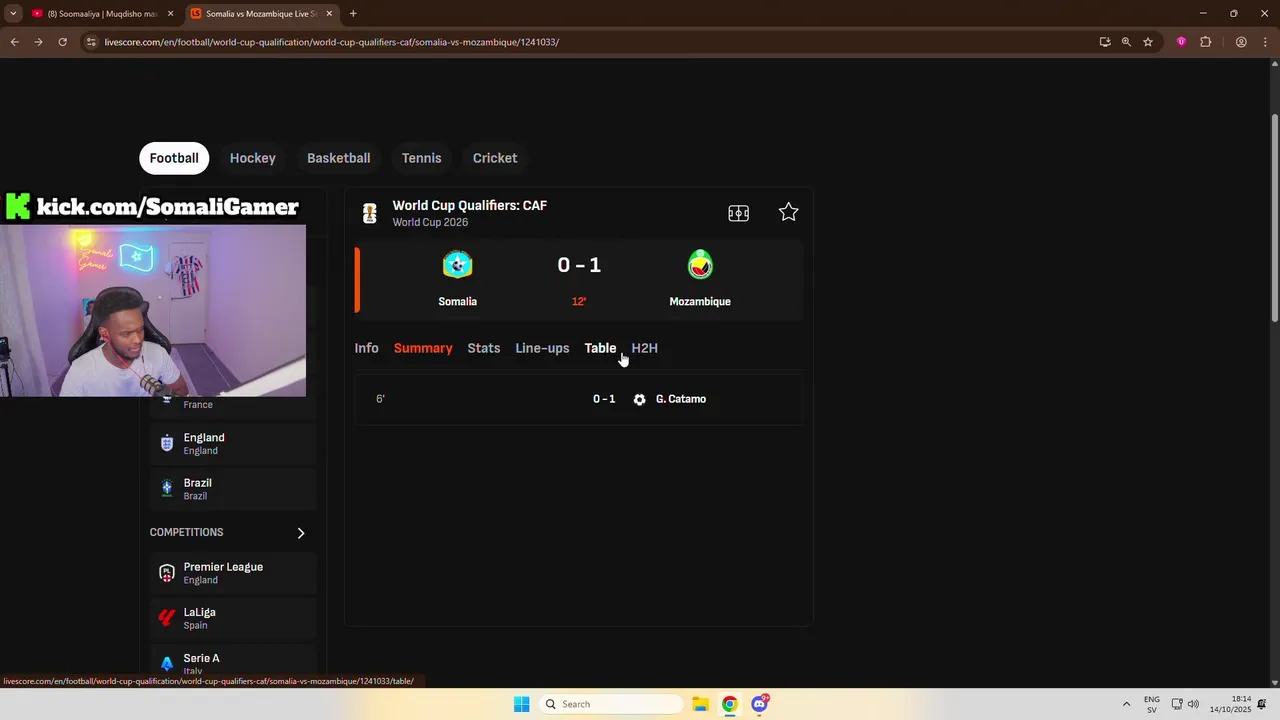Switch to Tennis sport
This screenshot has width=1280, height=720.
pos(422,158)
